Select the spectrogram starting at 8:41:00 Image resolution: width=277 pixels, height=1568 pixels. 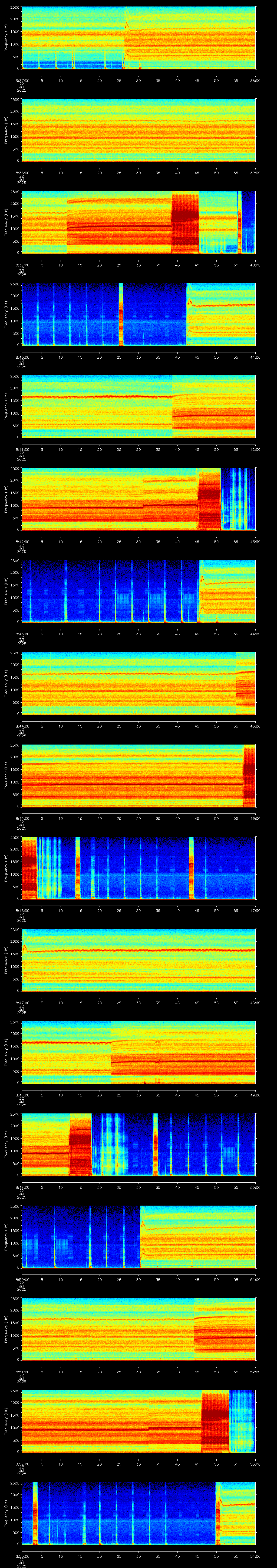[x=138, y=407]
